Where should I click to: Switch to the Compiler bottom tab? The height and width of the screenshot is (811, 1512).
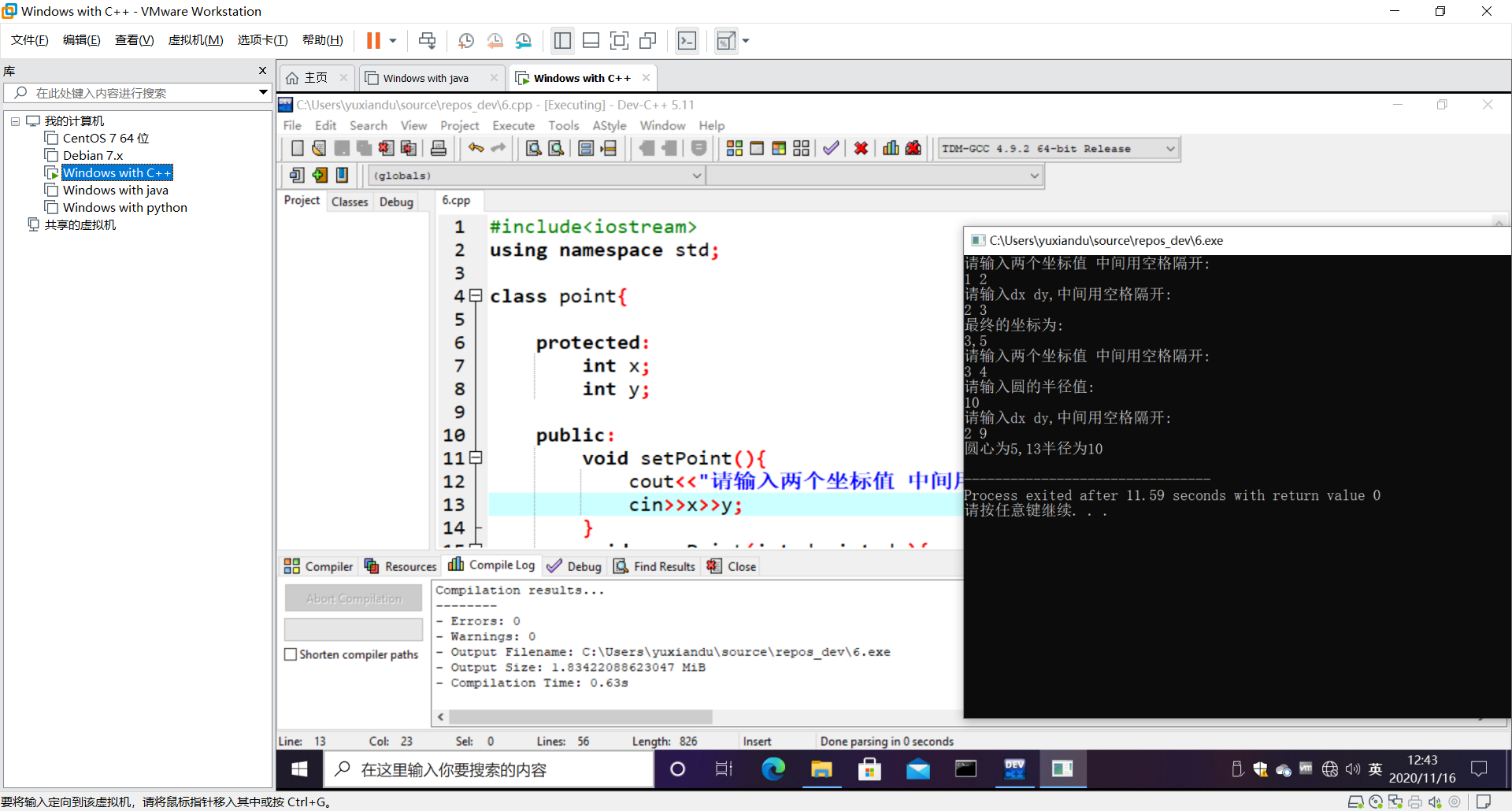click(x=318, y=566)
